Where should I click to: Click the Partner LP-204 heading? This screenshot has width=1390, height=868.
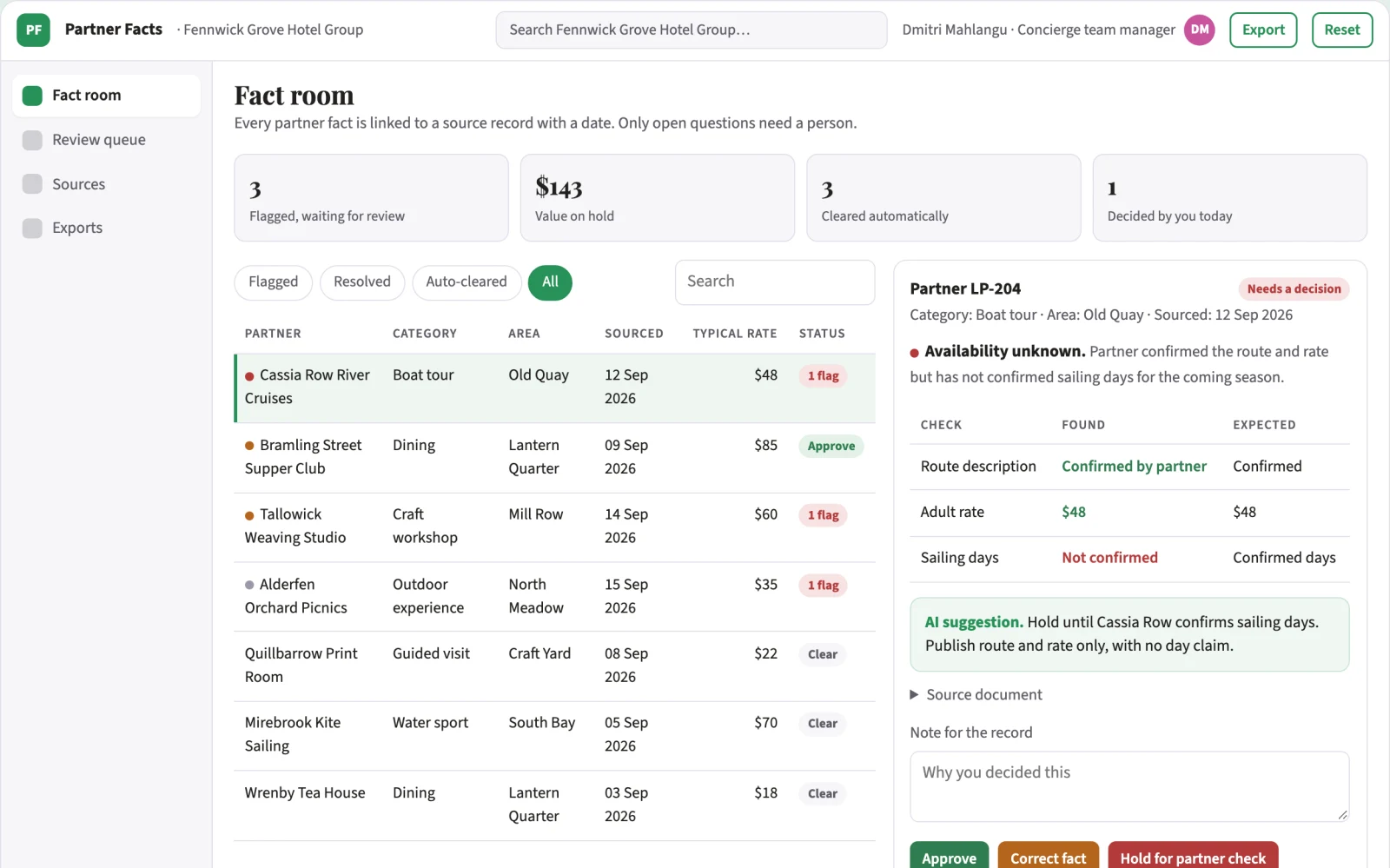pyautogui.click(x=965, y=288)
